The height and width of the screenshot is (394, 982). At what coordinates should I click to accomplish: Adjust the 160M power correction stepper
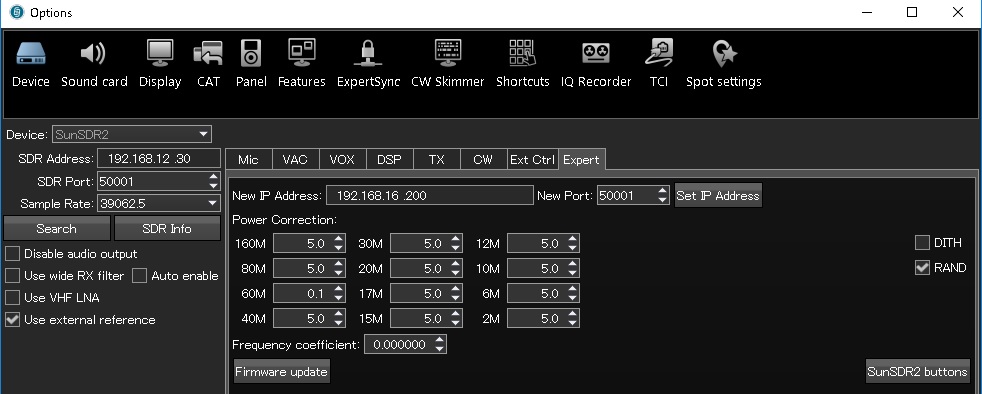click(x=339, y=243)
